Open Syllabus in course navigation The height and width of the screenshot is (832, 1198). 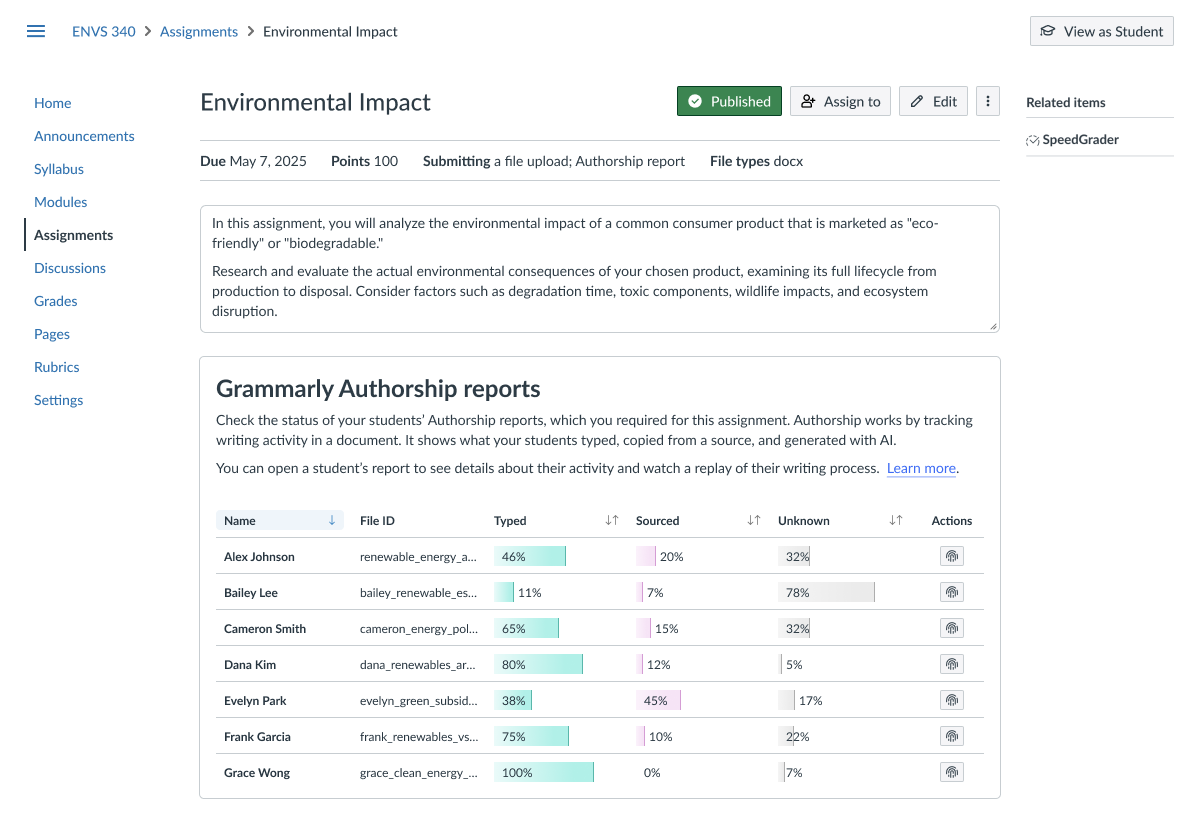59,169
